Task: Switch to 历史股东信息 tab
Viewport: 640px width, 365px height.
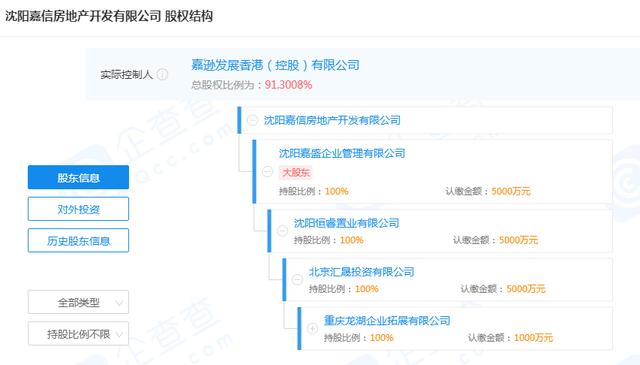Action: coord(78,240)
